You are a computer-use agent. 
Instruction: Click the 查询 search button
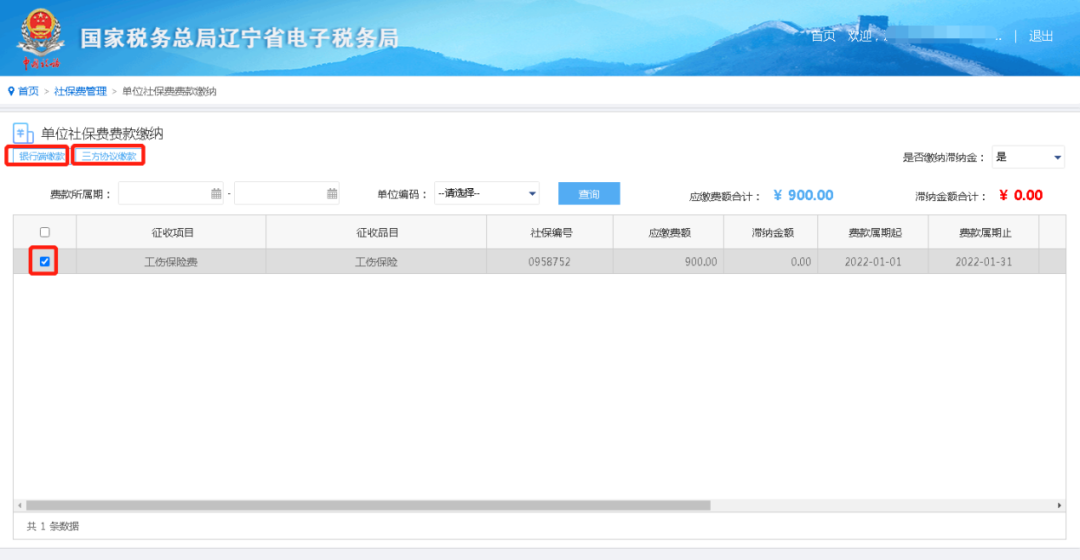[589, 194]
